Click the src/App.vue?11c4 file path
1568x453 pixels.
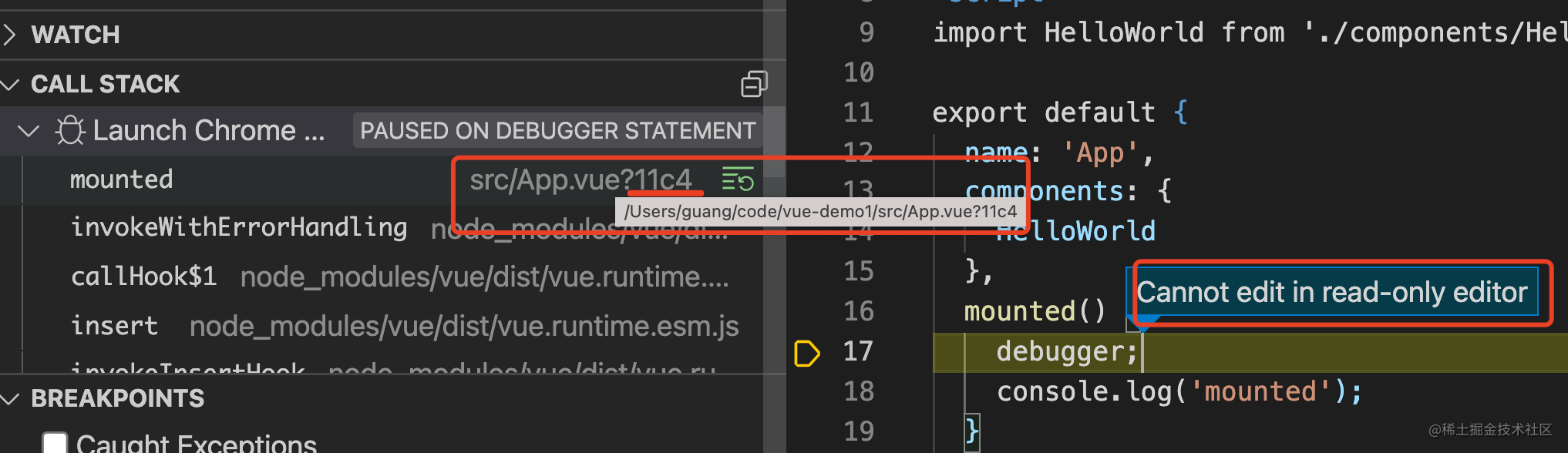(x=580, y=180)
